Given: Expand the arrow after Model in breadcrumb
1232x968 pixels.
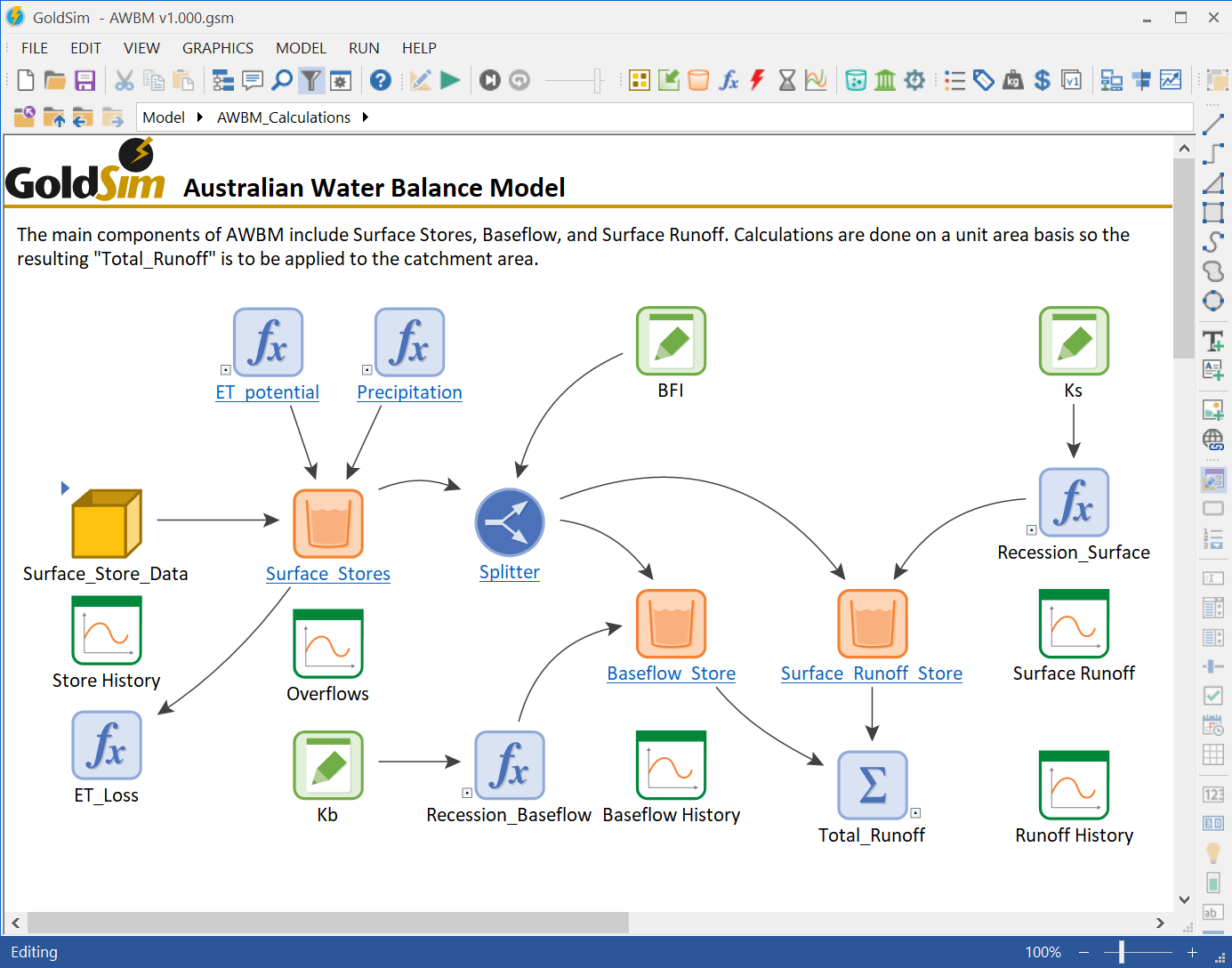Looking at the screenshot, I should (x=200, y=117).
